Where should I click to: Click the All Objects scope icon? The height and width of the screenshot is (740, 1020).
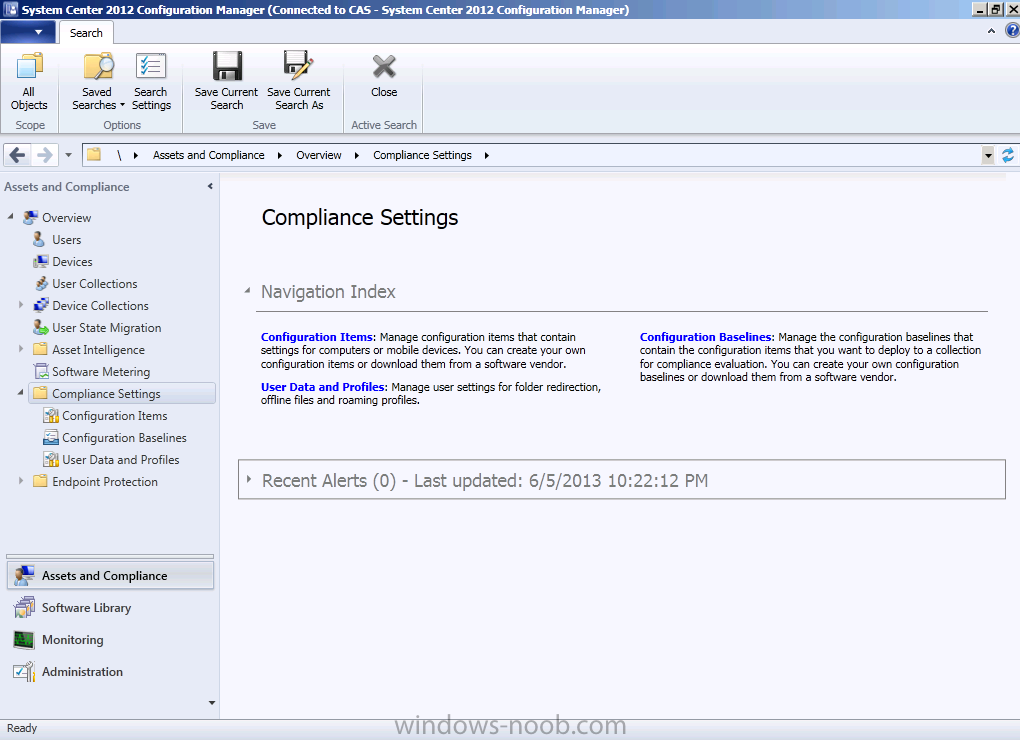(x=29, y=66)
